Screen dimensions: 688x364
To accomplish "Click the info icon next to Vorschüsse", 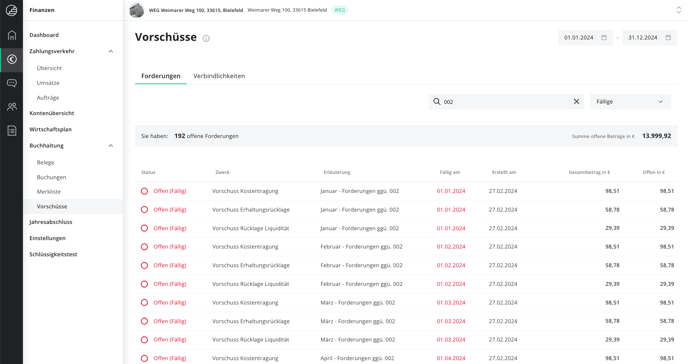I will coord(206,39).
